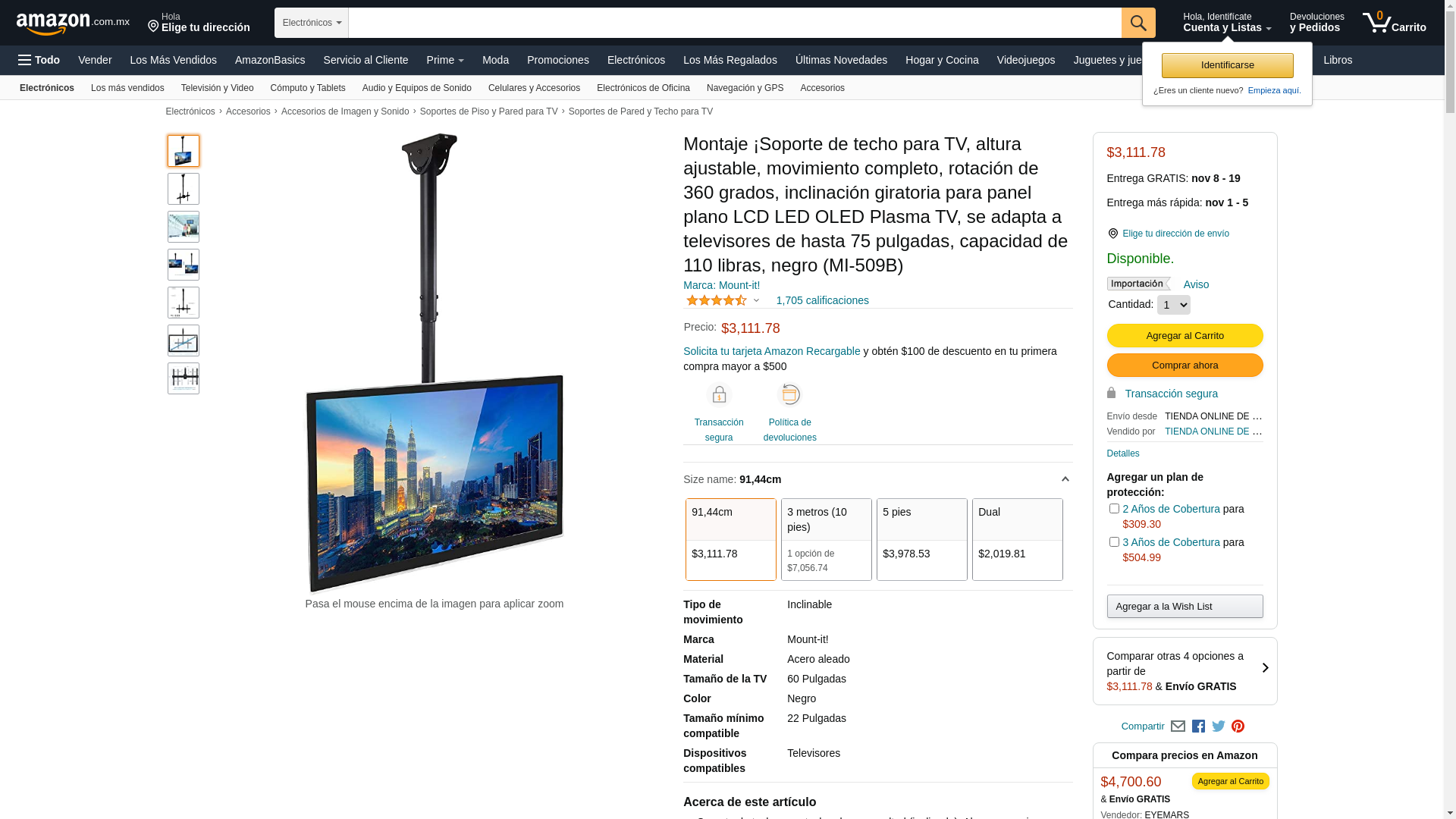
Task: Go to the Amazon.com.mx logo home
Action: (x=73, y=24)
